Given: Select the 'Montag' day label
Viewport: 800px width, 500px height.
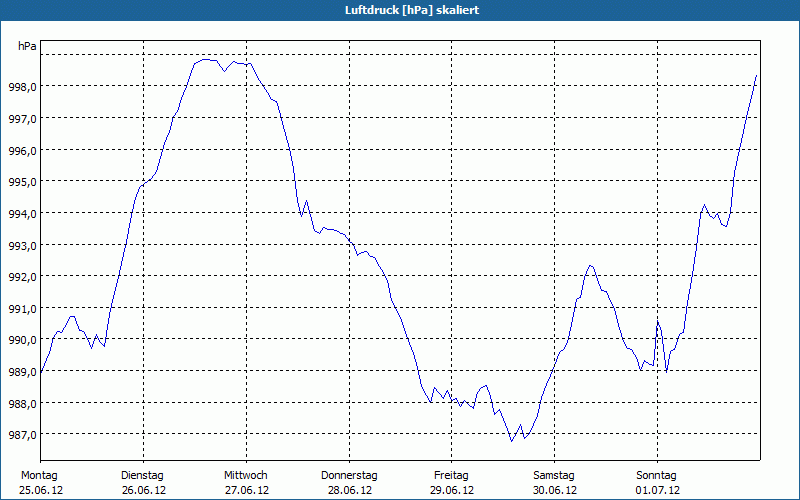Looking at the screenshot, I should [x=39, y=476].
